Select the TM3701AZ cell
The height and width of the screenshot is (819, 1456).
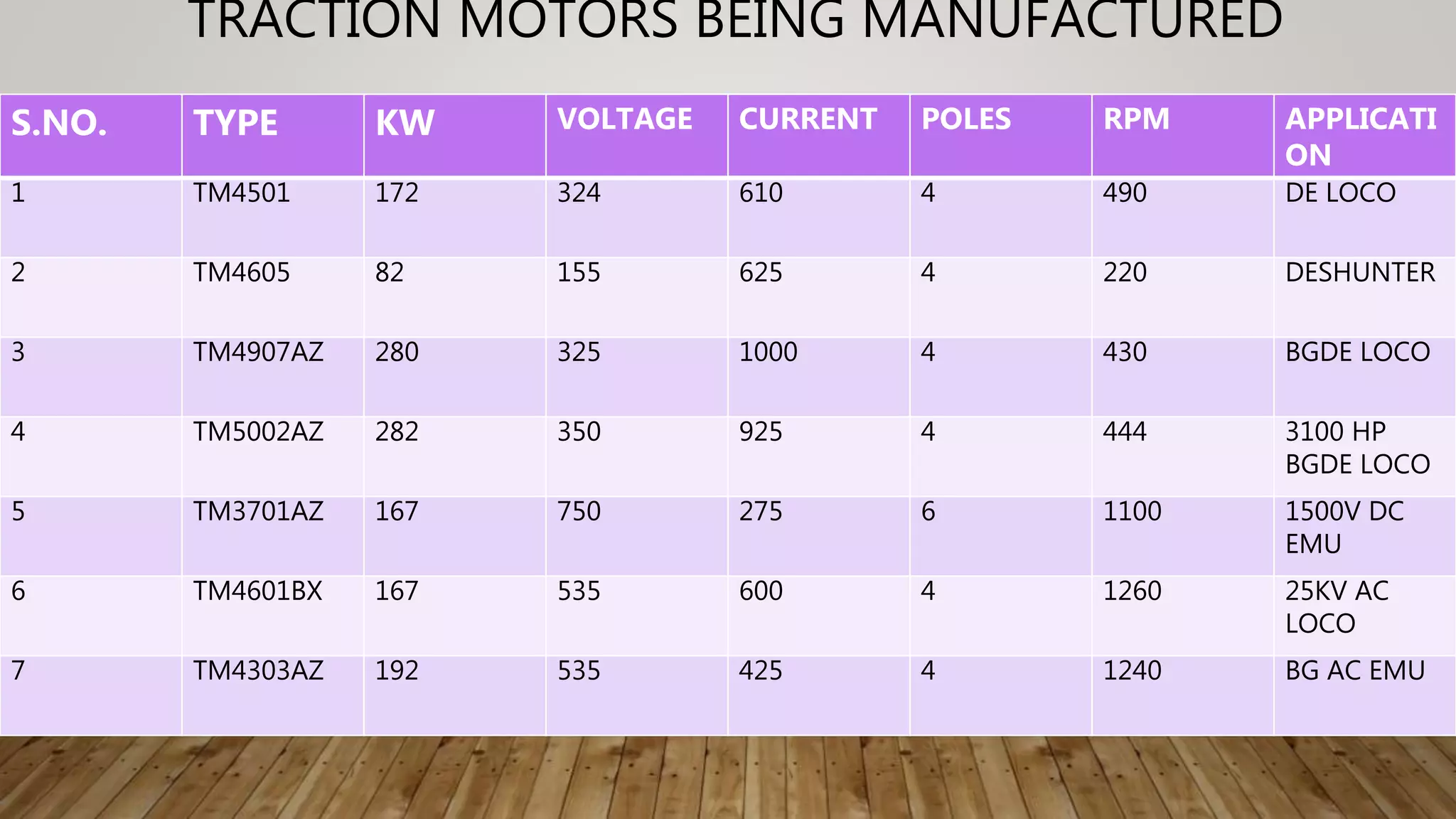coord(258,512)
